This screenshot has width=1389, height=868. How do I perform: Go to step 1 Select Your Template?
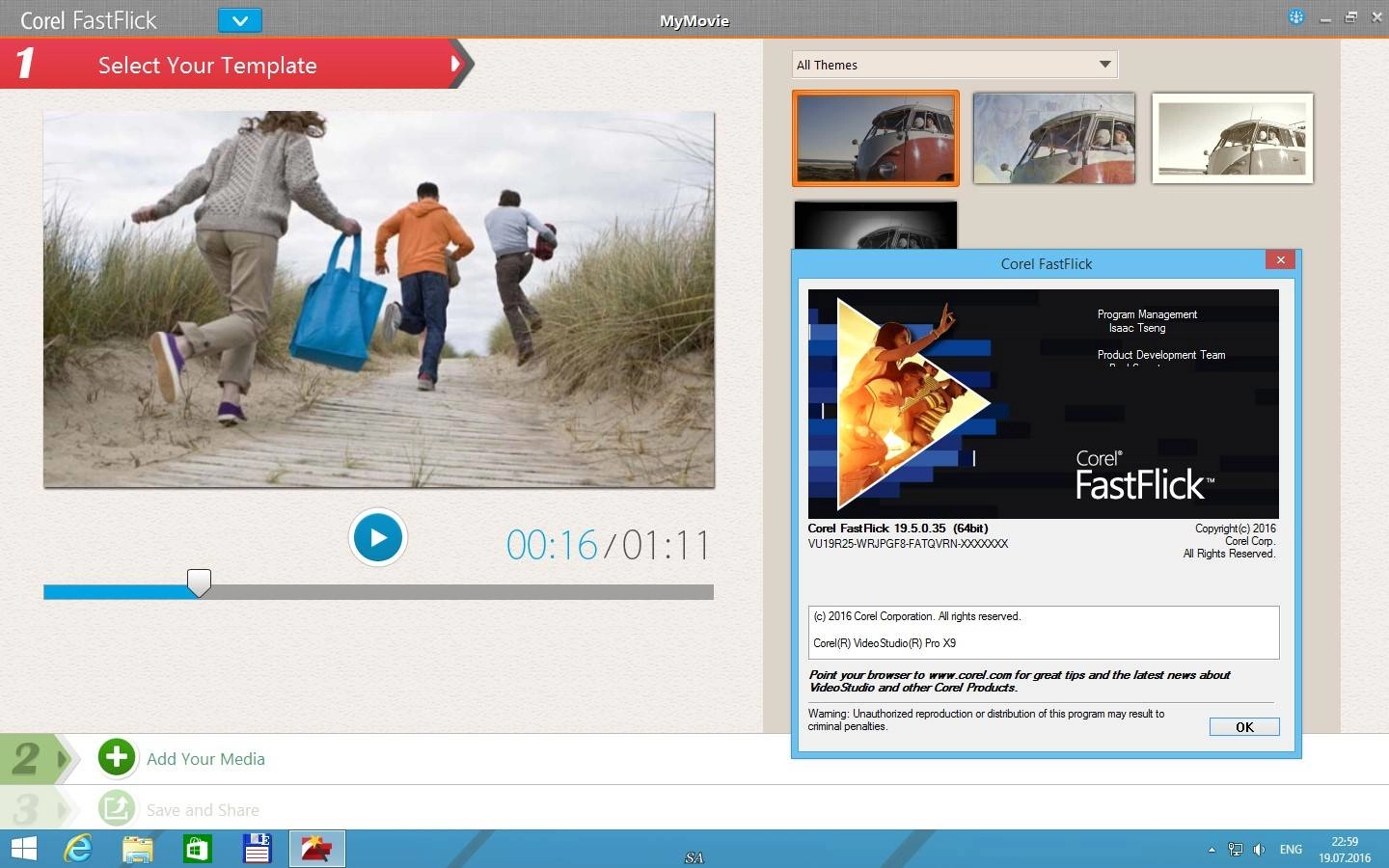(x=236, y=65)
